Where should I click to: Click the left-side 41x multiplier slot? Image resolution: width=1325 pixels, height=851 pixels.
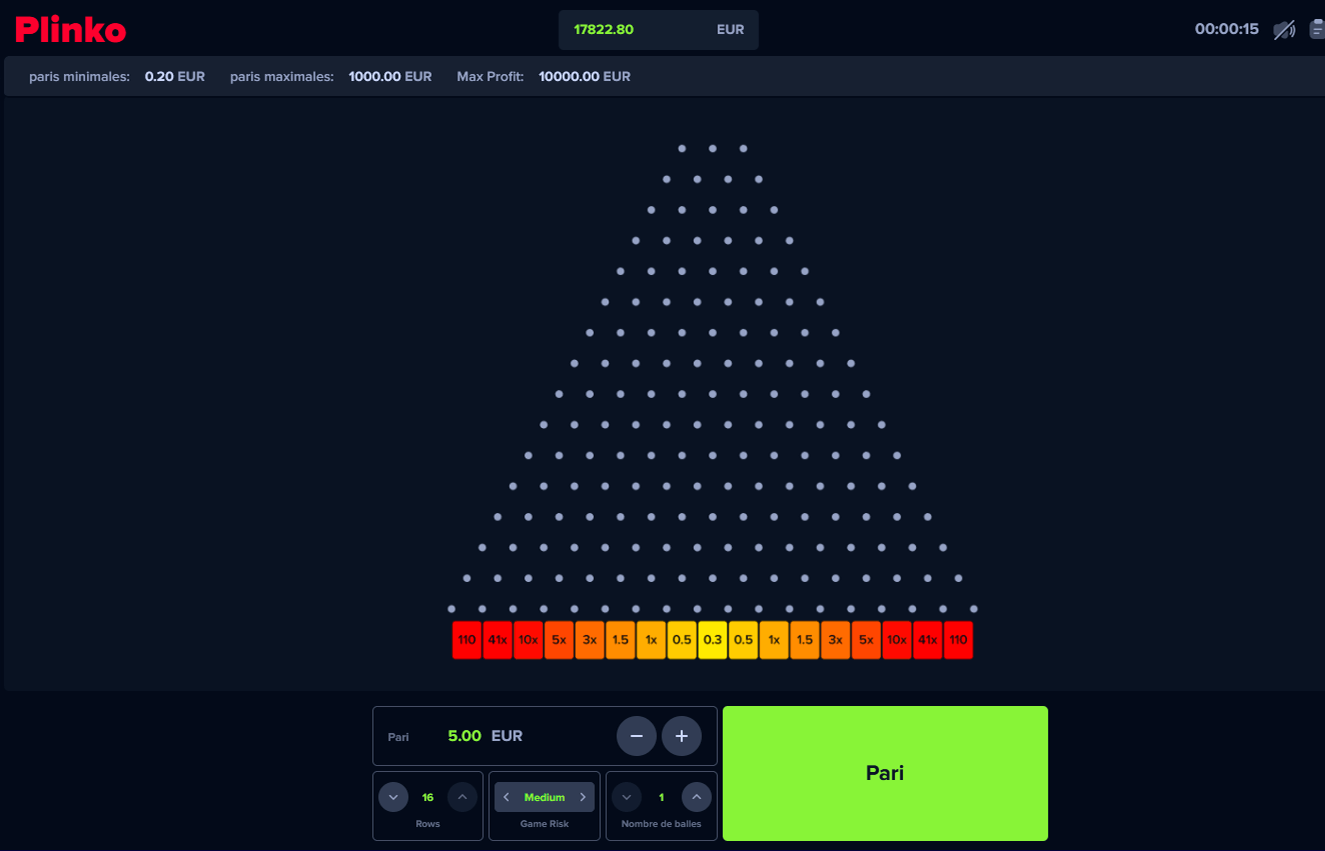point(498,640)
